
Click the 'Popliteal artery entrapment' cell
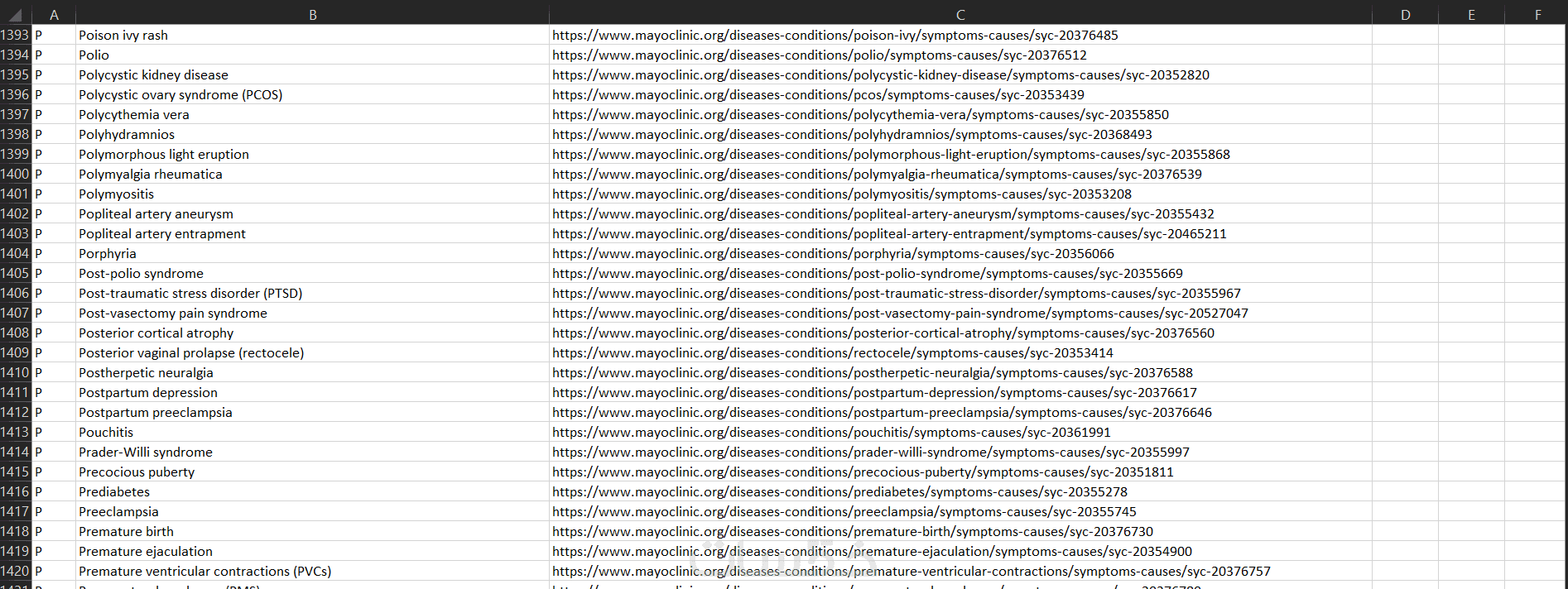tap(312, 233)
